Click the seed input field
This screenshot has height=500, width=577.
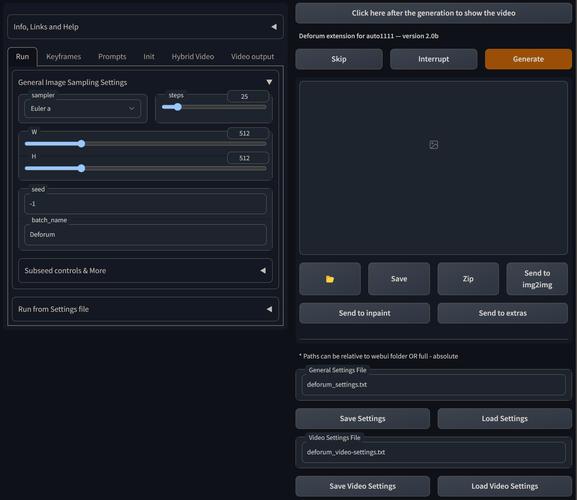click(145, 204)
